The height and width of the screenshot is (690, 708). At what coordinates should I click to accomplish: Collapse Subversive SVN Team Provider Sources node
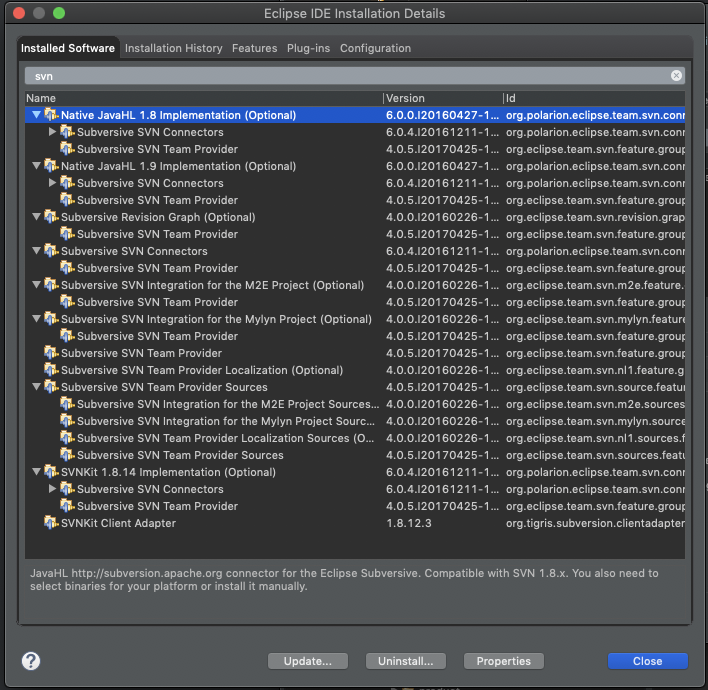click(37, 387)
